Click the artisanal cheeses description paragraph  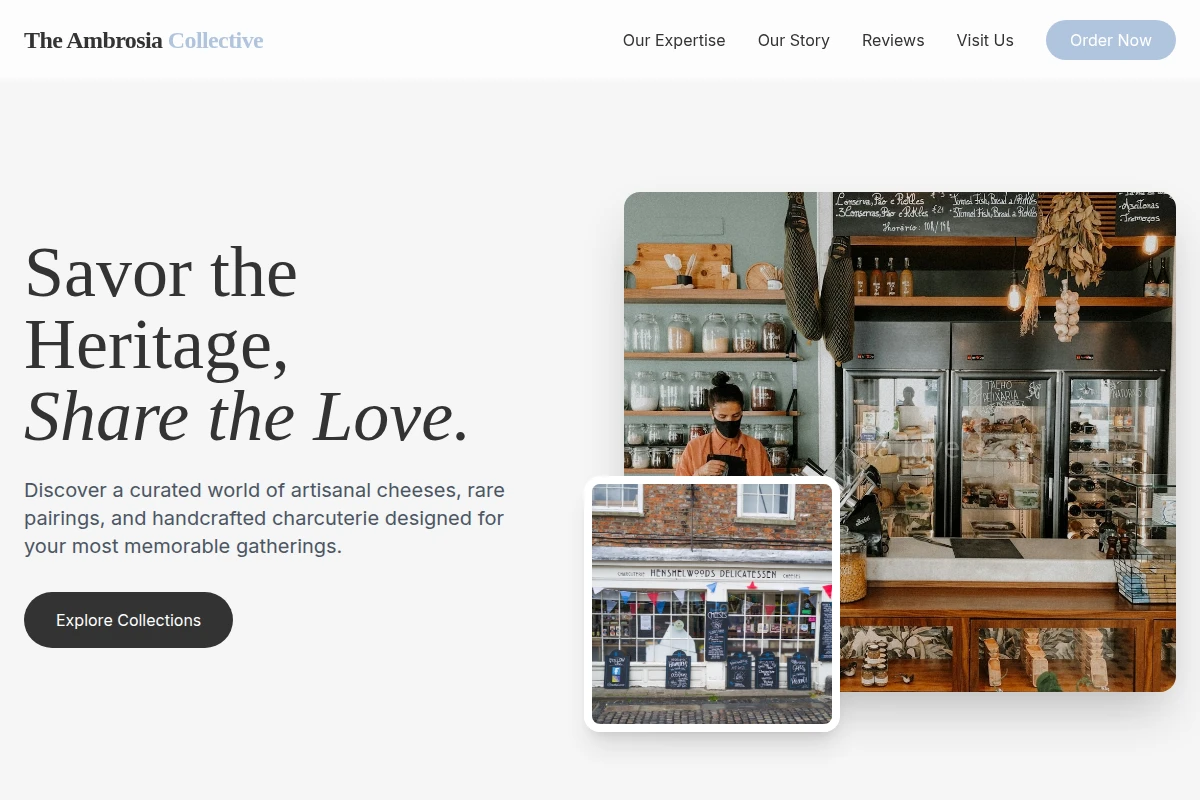[x=265, y=518]
